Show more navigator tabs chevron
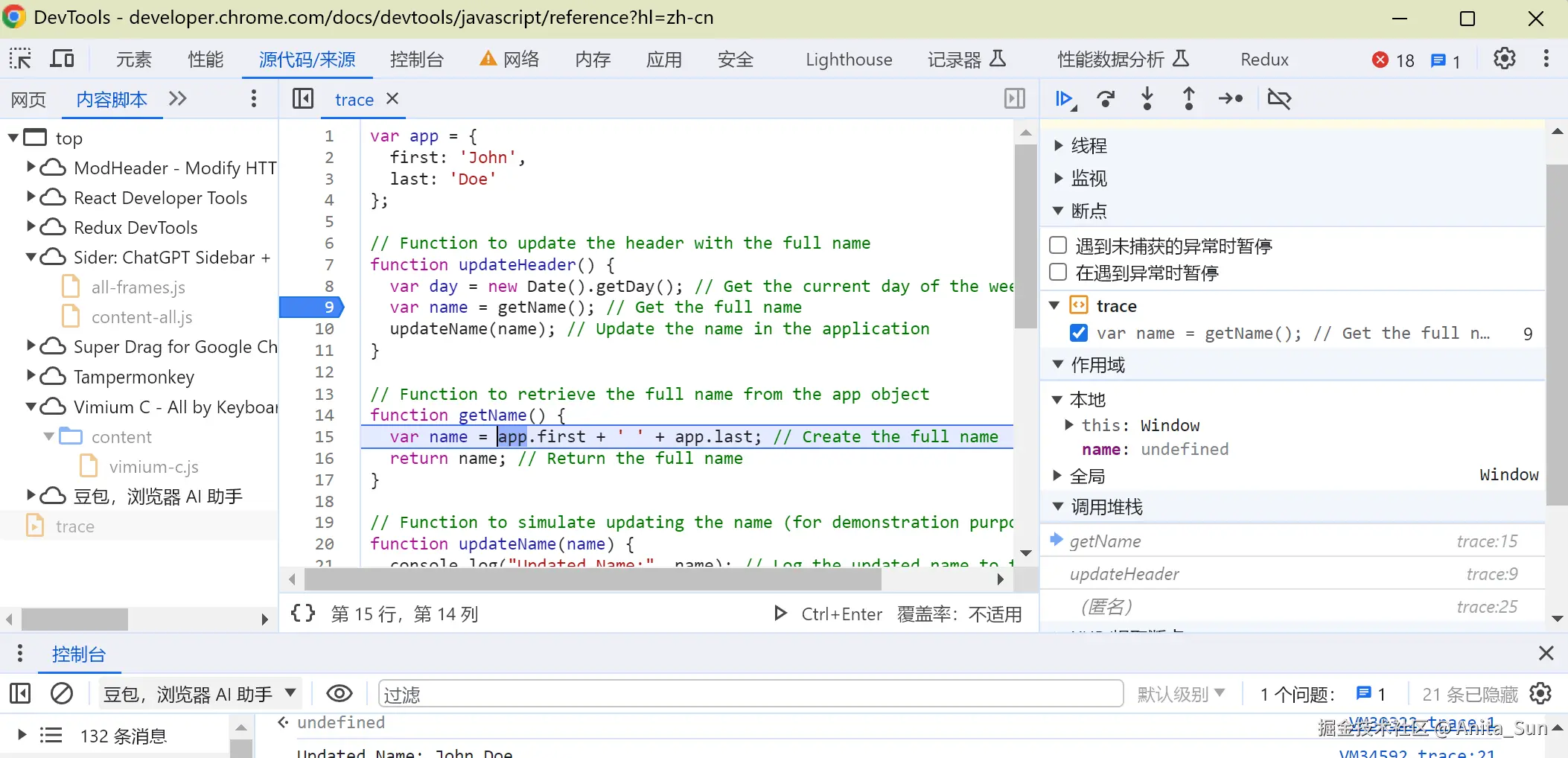This screenshot has width=1568, height=758. tap(177, 98)
